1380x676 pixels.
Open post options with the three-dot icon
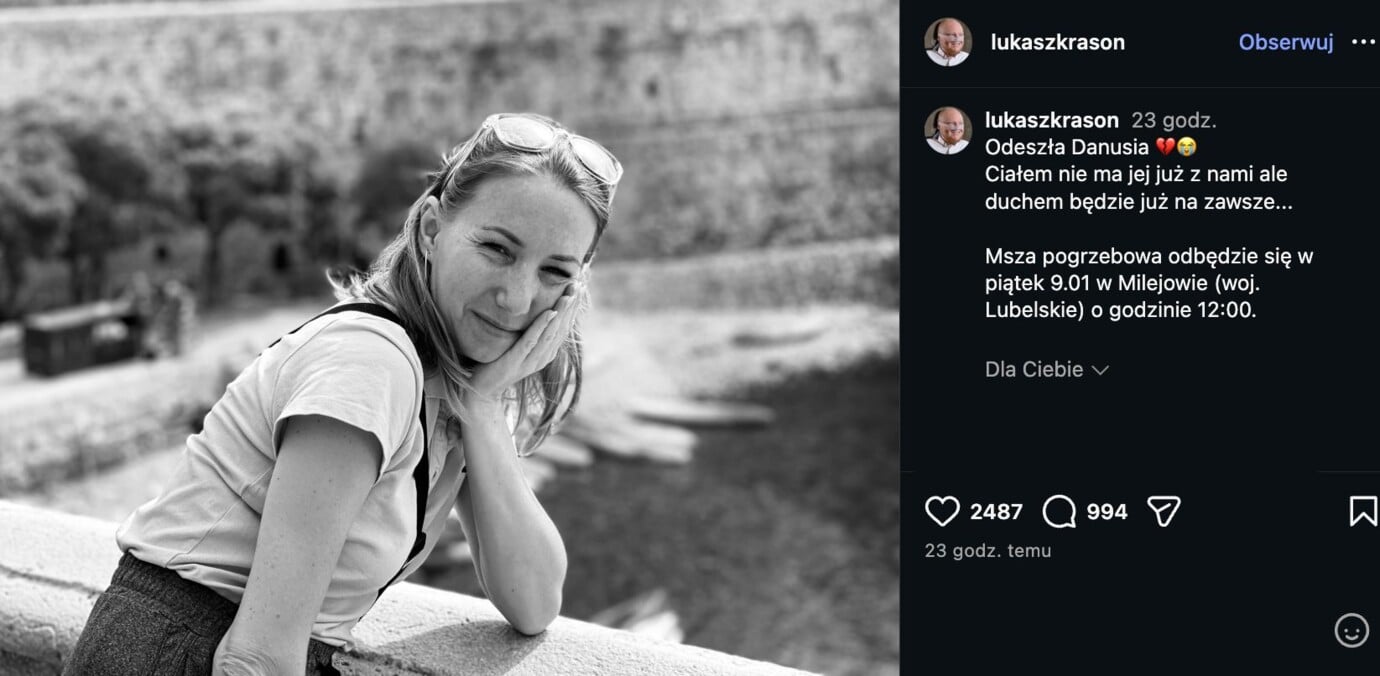[x=1363, y=42]
